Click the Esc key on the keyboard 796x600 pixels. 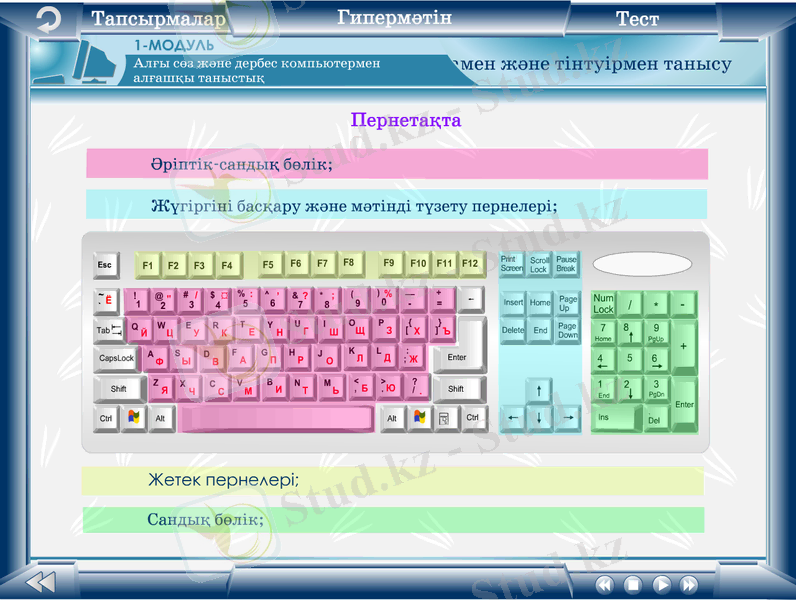105,265
